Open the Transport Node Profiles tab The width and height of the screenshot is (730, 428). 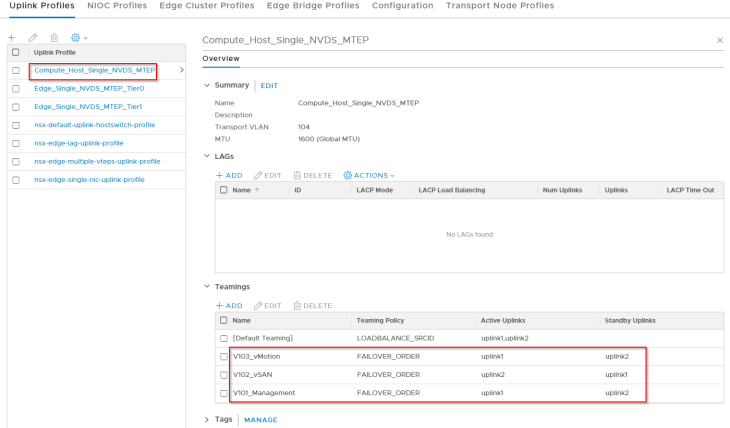click(x=499, y=6)
